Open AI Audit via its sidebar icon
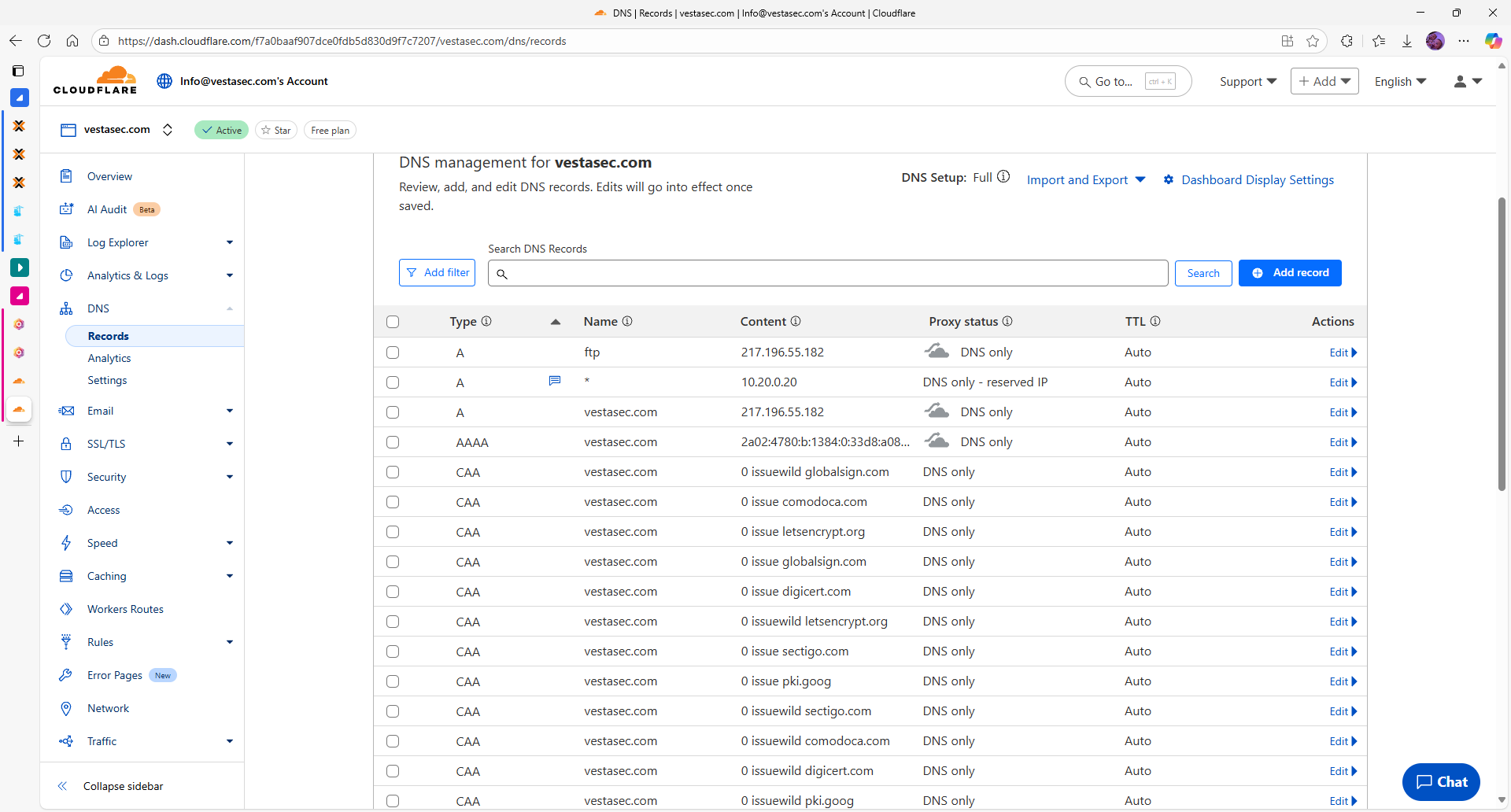This screenshot has height=812, width=1511. coord(66,209)
